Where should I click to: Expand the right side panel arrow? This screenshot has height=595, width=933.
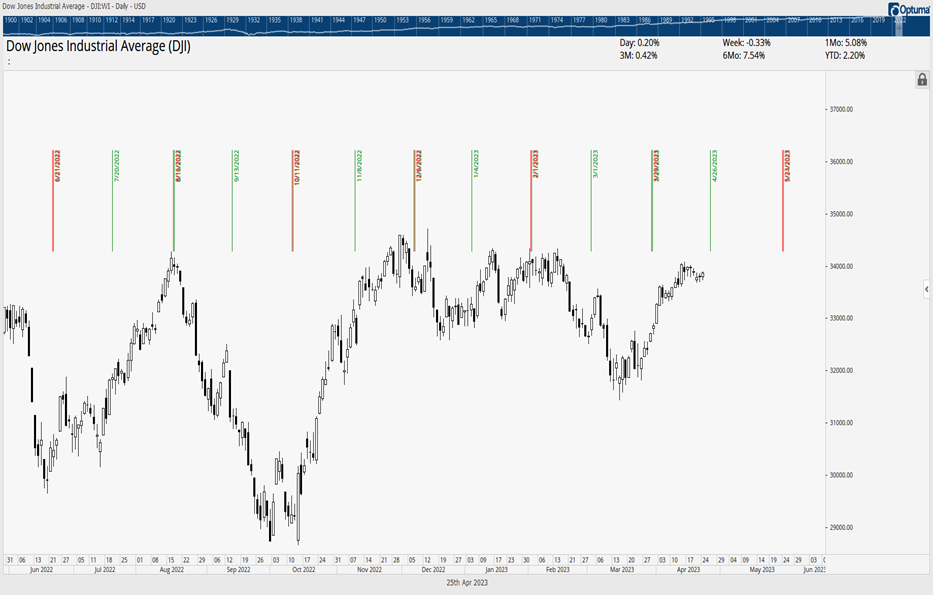(926, 290)
